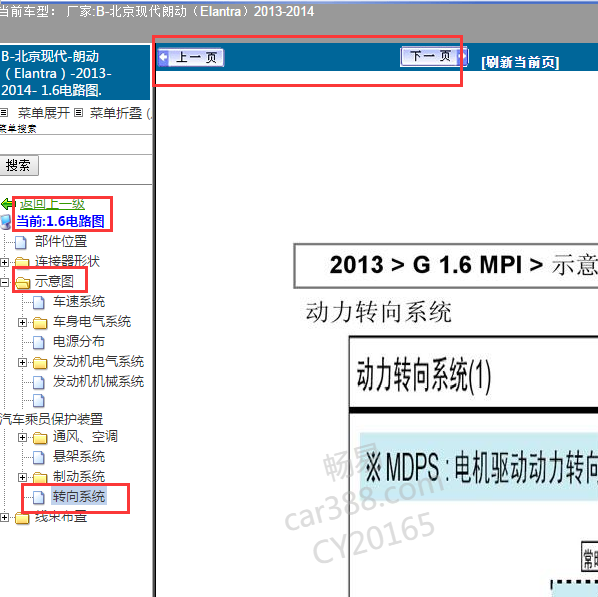Click the left arrow on 上一页 button
Viewport: 598px width, 597px height.
click(163, 58)
